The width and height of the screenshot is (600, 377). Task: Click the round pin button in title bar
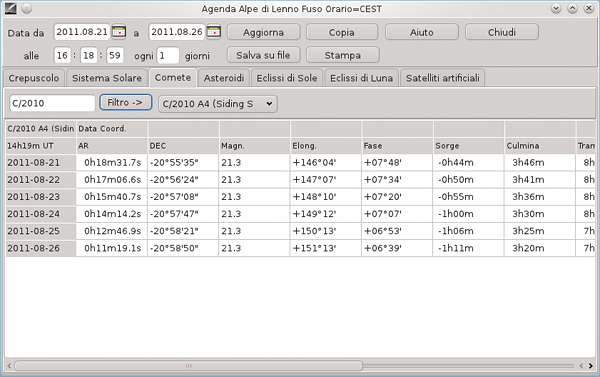(27, 8)
